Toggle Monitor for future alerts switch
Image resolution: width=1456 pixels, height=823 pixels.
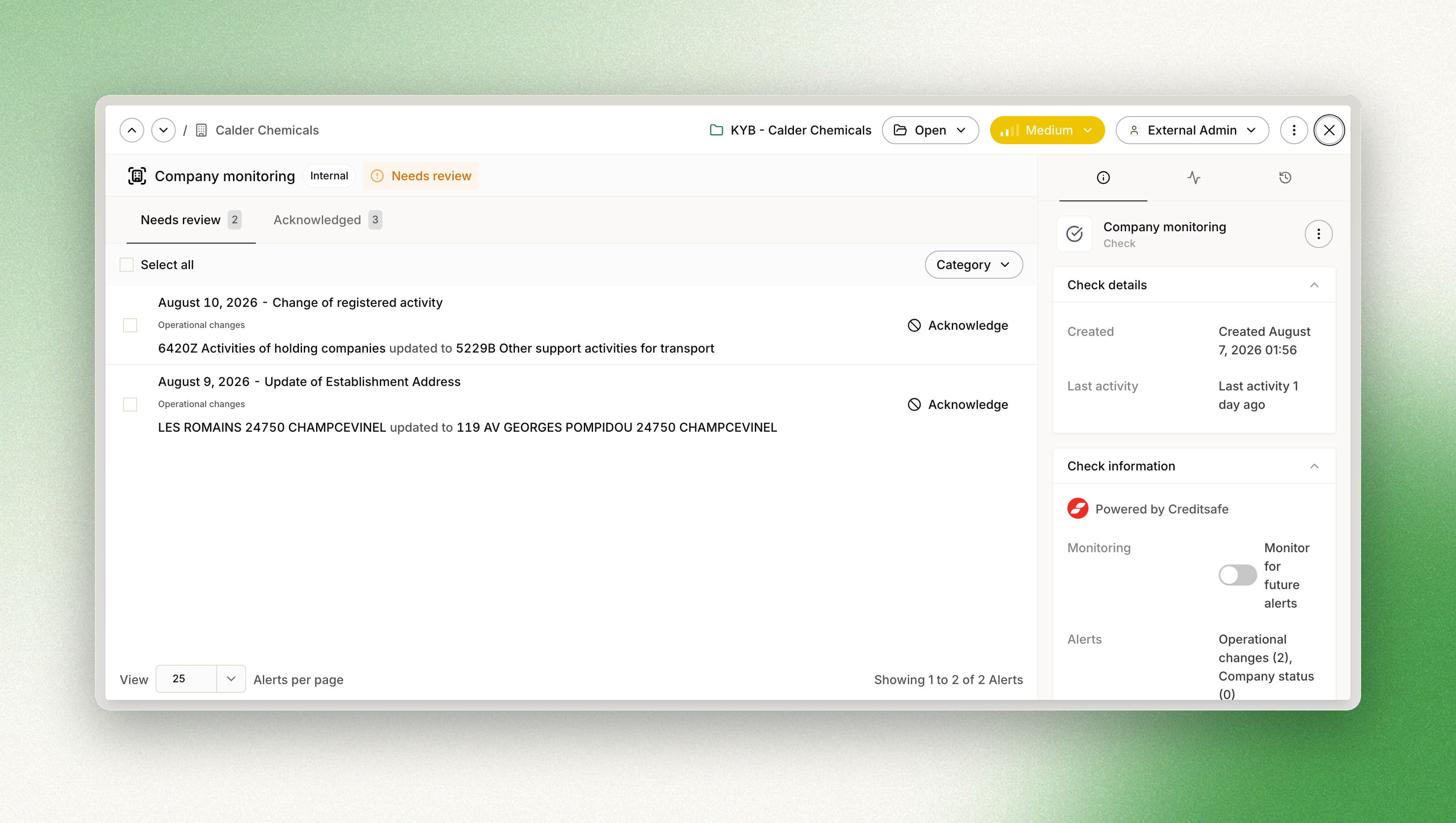[1237, 575]
